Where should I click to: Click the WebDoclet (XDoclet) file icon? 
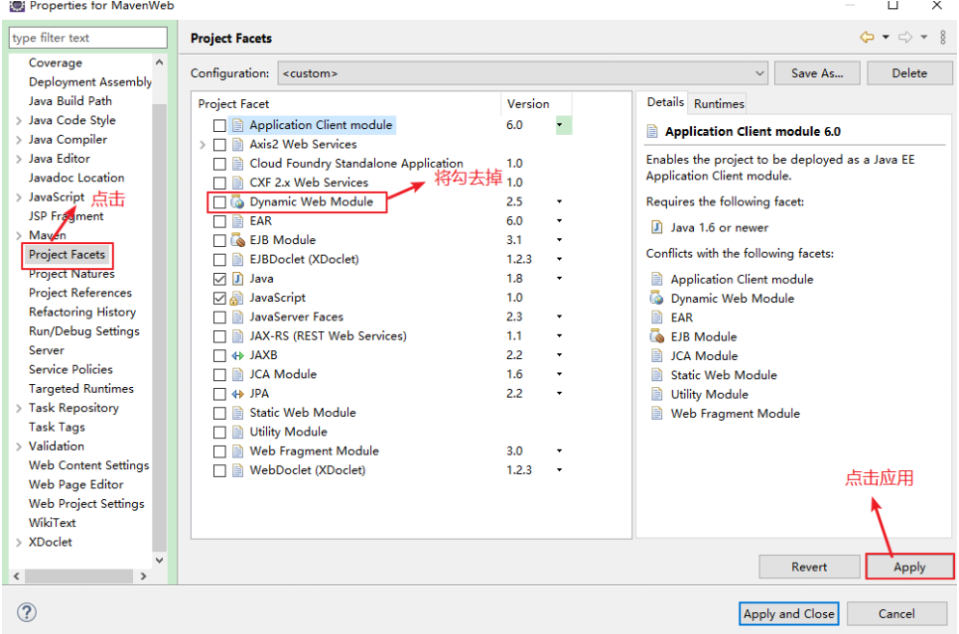point(237,471)
